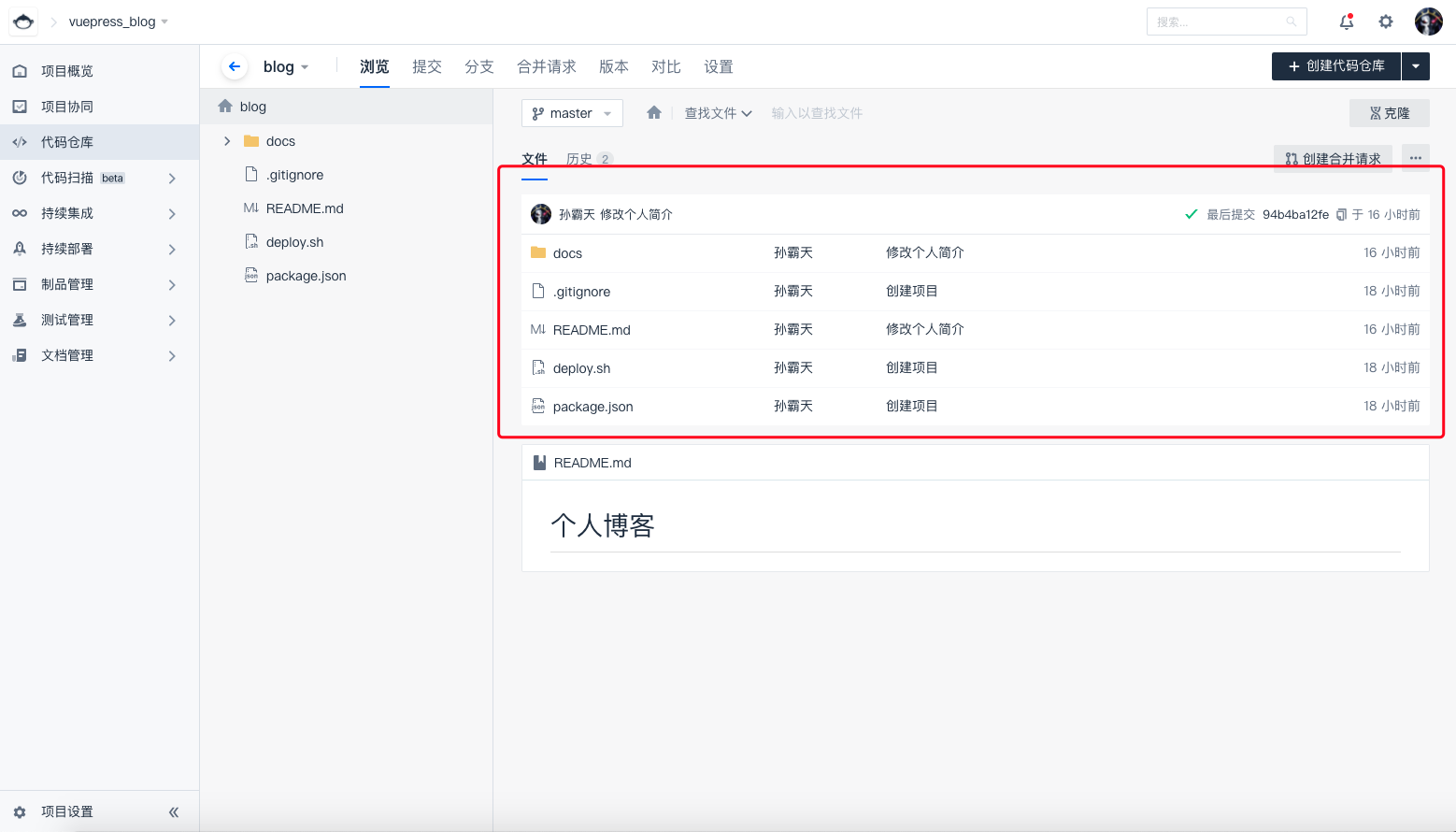This screenshot has width=1456, height=832.
Task: Click the 克隆 button
Action: [1389, 113]
